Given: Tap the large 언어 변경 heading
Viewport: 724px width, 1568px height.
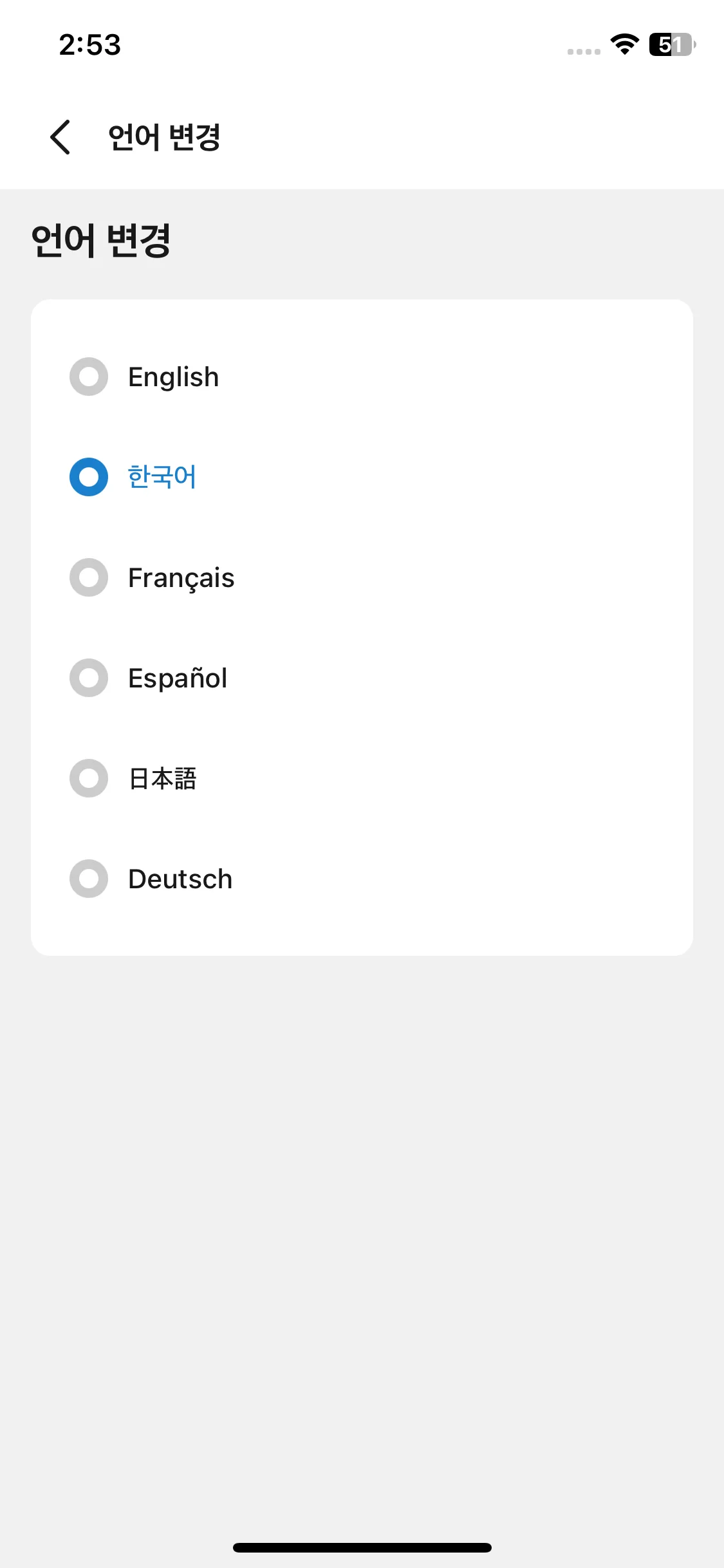Looking at the screenshot, I should click(x=101, y=240).
